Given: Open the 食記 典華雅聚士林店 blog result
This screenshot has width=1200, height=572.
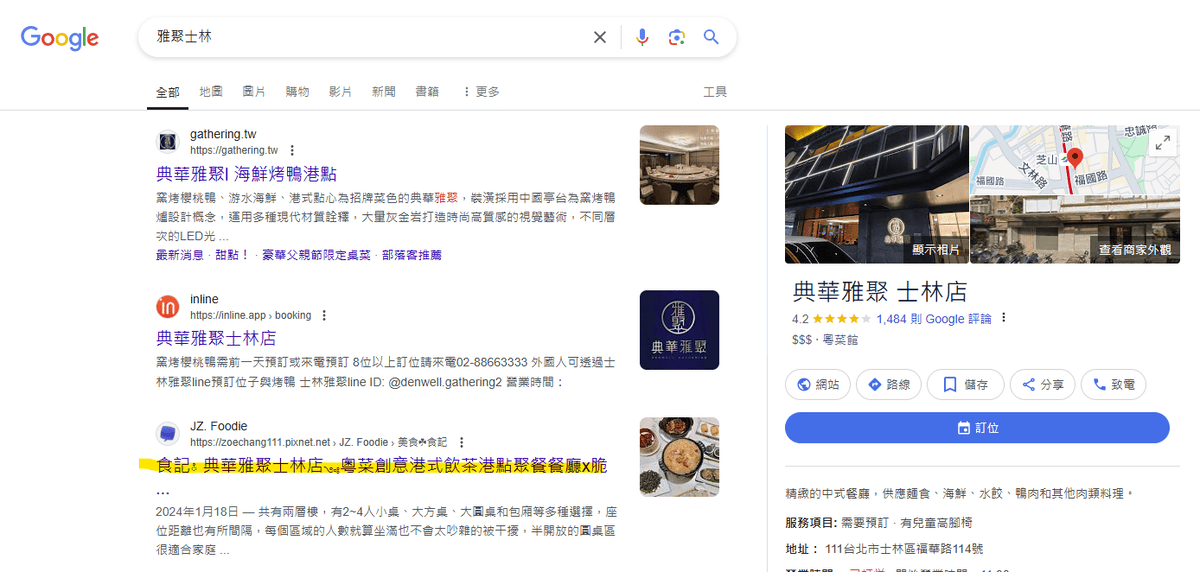Looking at the screenshot, I should (x=382, y=466).
